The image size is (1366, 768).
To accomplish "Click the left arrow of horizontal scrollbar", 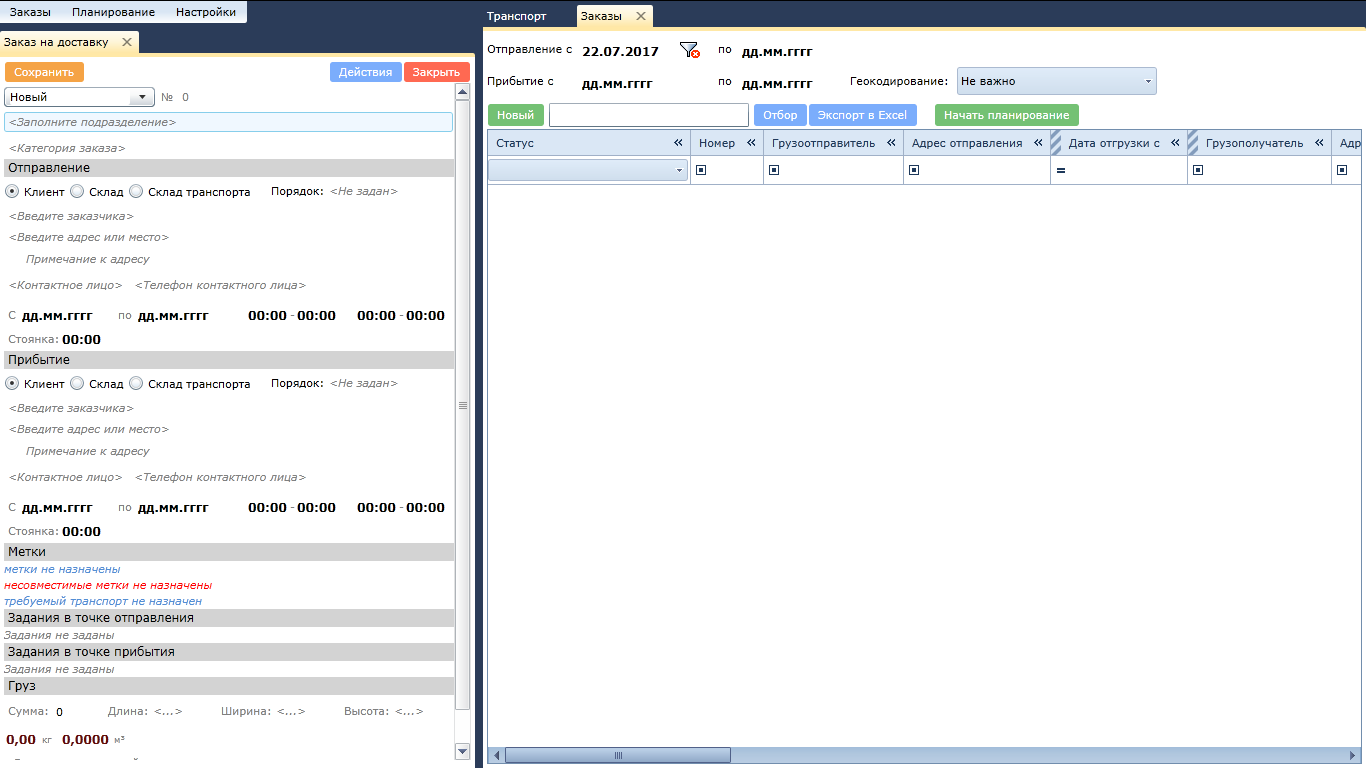I will (x=495, y=755).
